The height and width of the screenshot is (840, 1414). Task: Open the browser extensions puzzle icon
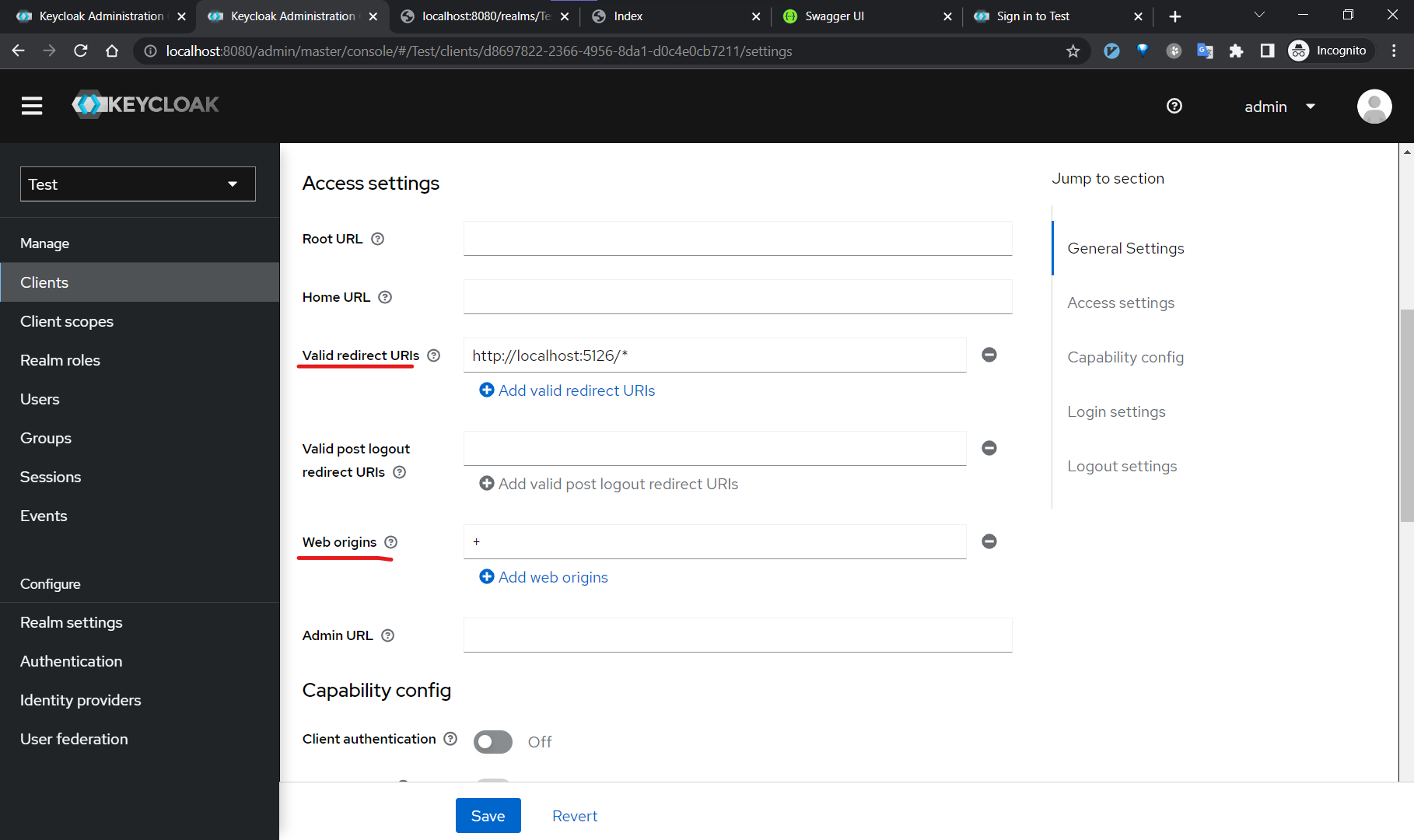click(1236, 51)
